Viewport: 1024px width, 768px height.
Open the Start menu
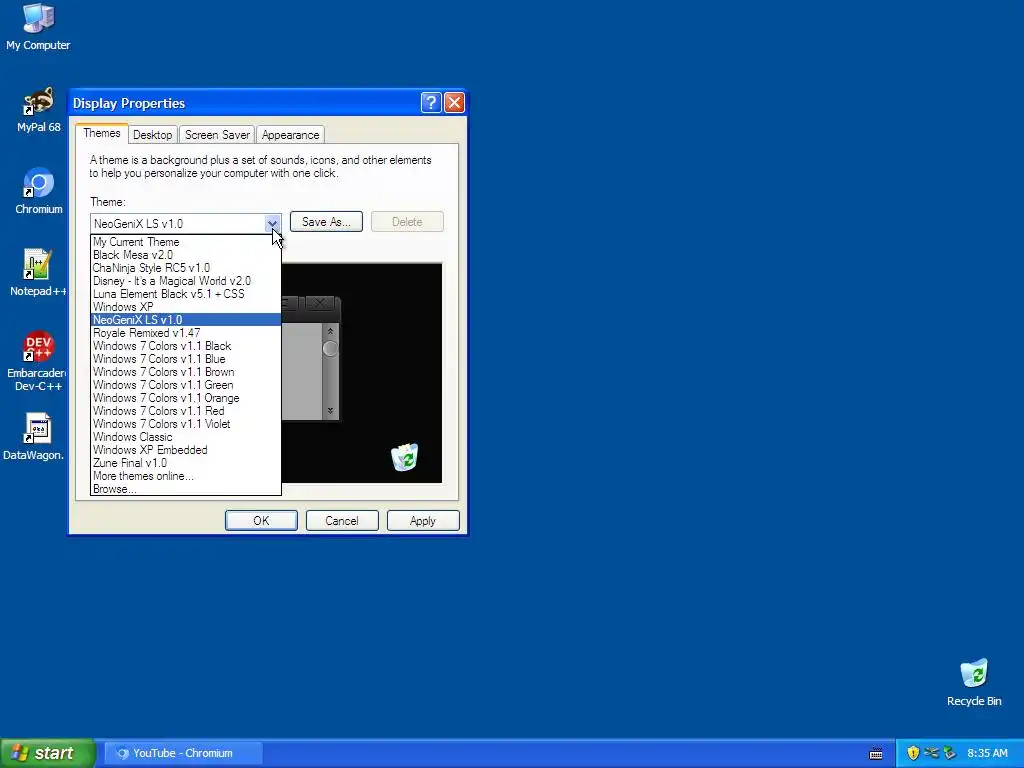point(48,753)
